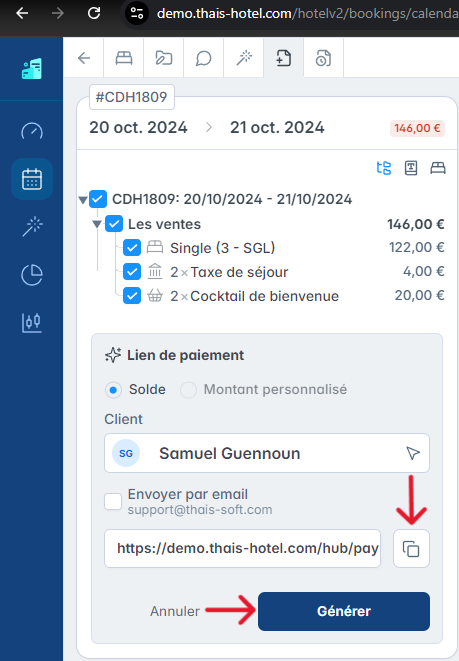Screen dimensions: 459x661
Task: Click the Annuler link
Action: 175,611
